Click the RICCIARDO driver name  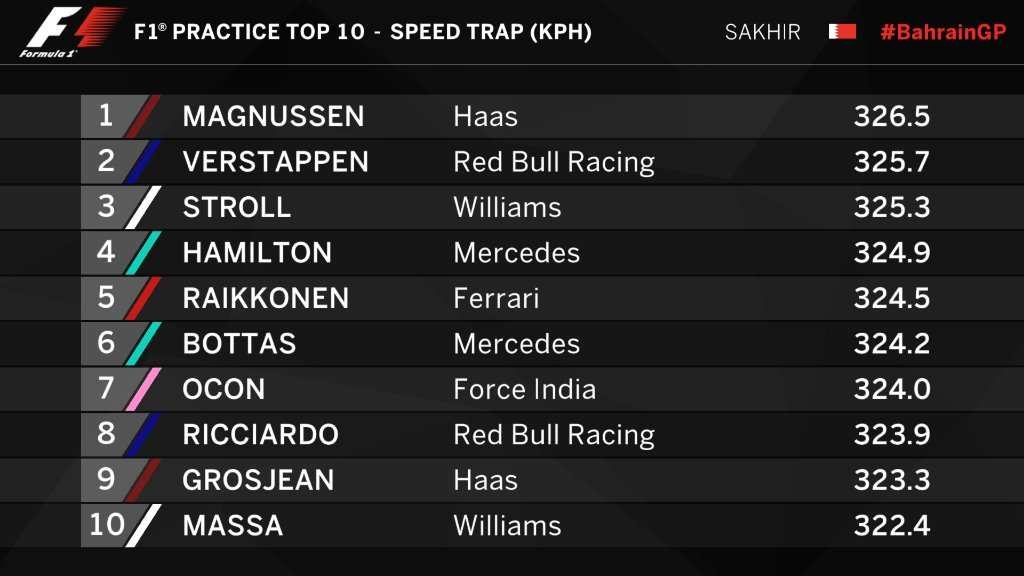(x=260, y=434)
